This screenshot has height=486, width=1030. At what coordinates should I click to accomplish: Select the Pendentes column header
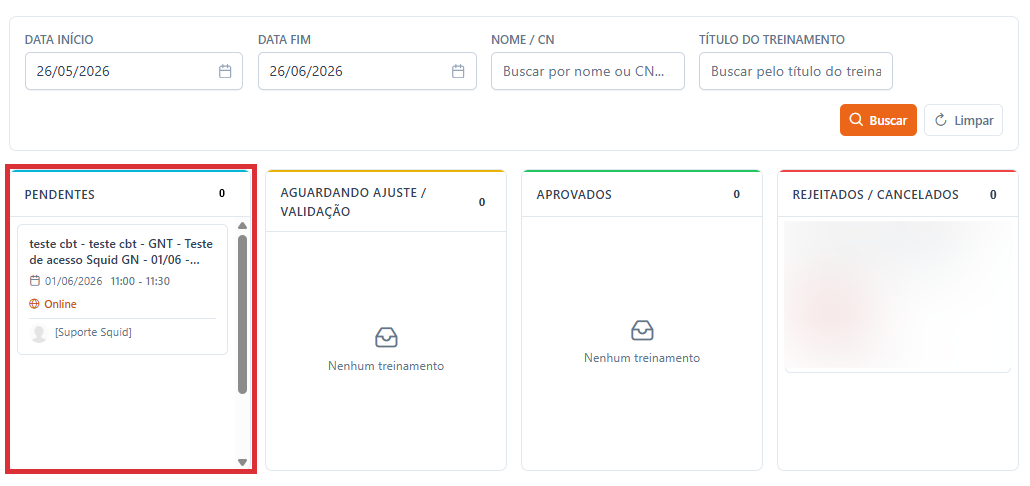click(130, 194)
